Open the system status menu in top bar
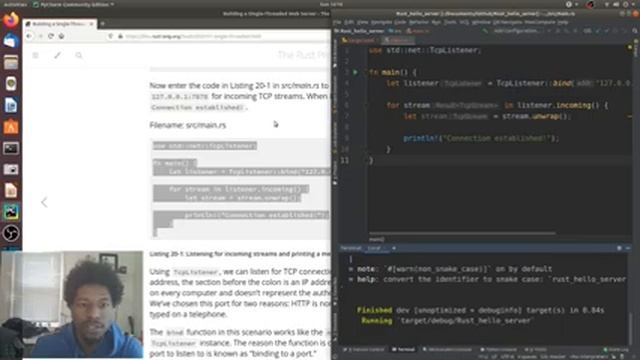 coord(620,4)
